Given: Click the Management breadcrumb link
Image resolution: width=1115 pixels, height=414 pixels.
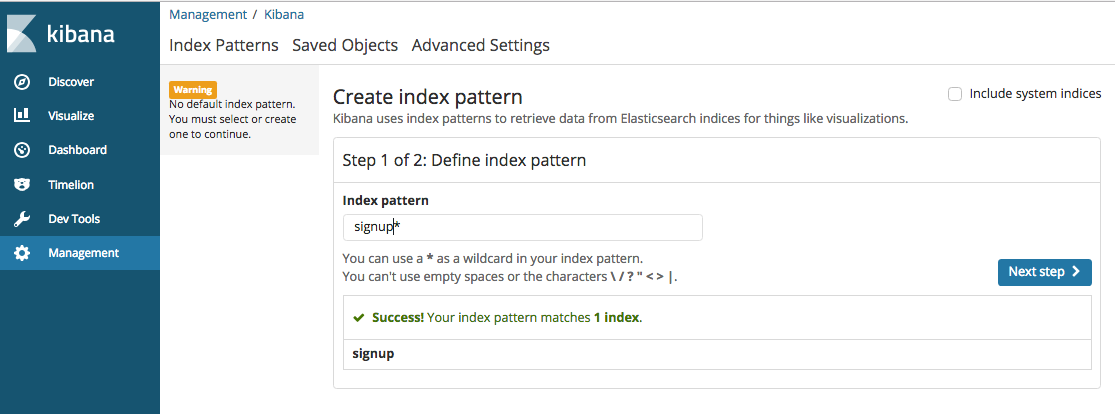Looking at the screenshot, I should click(208, 15).
